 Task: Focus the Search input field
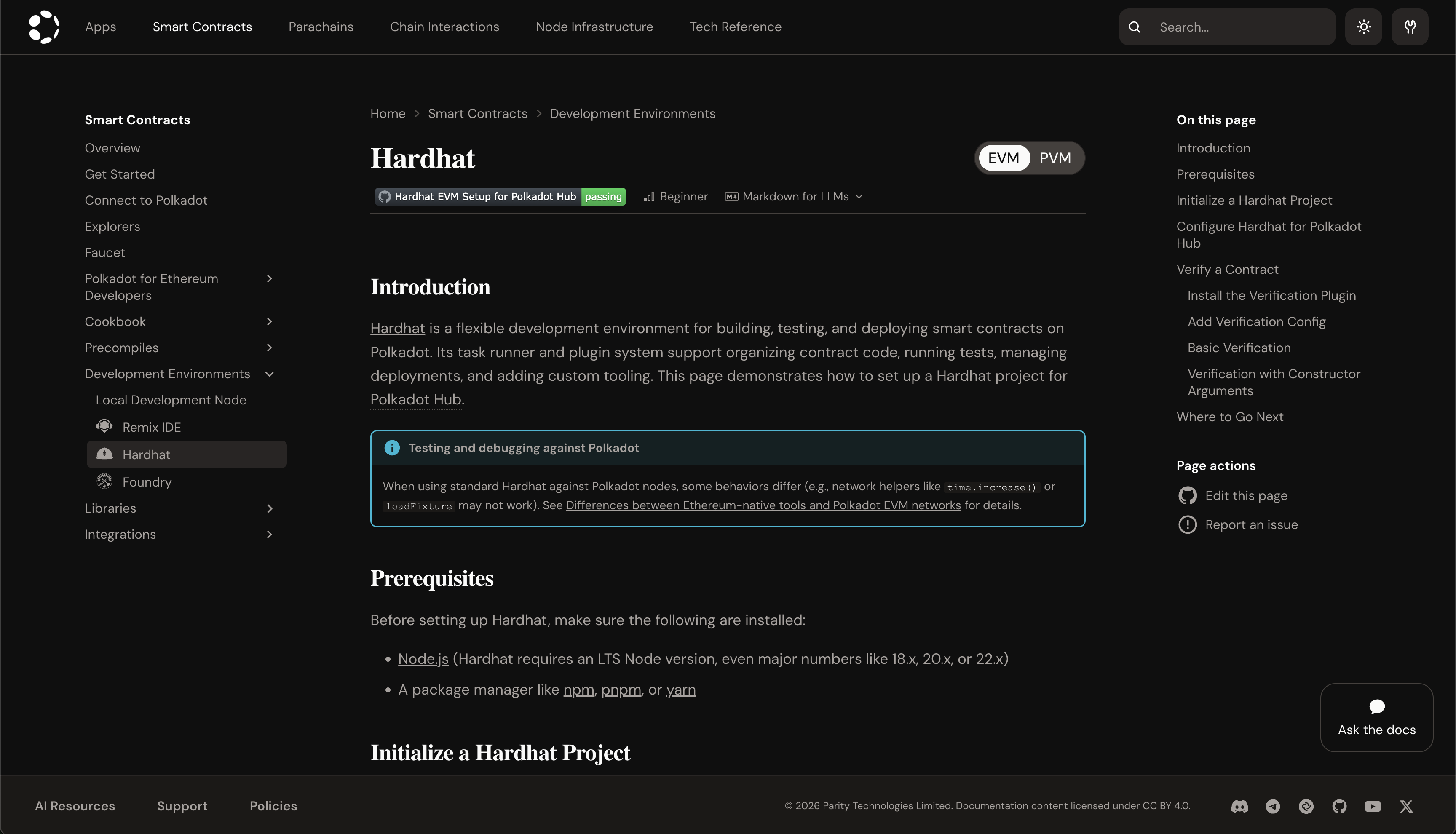(1227, 27)
